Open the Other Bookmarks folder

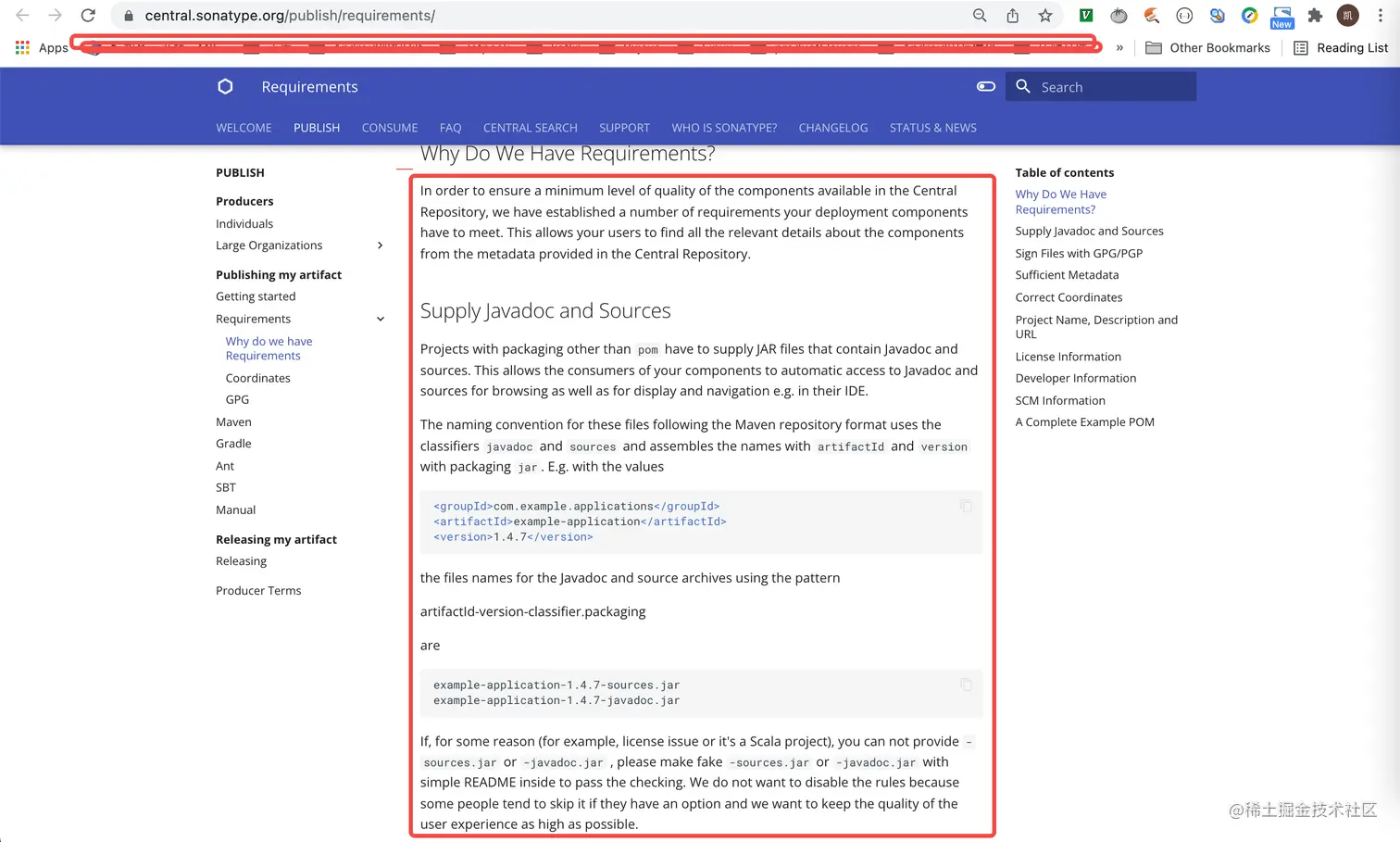[x=1207, y=48]
